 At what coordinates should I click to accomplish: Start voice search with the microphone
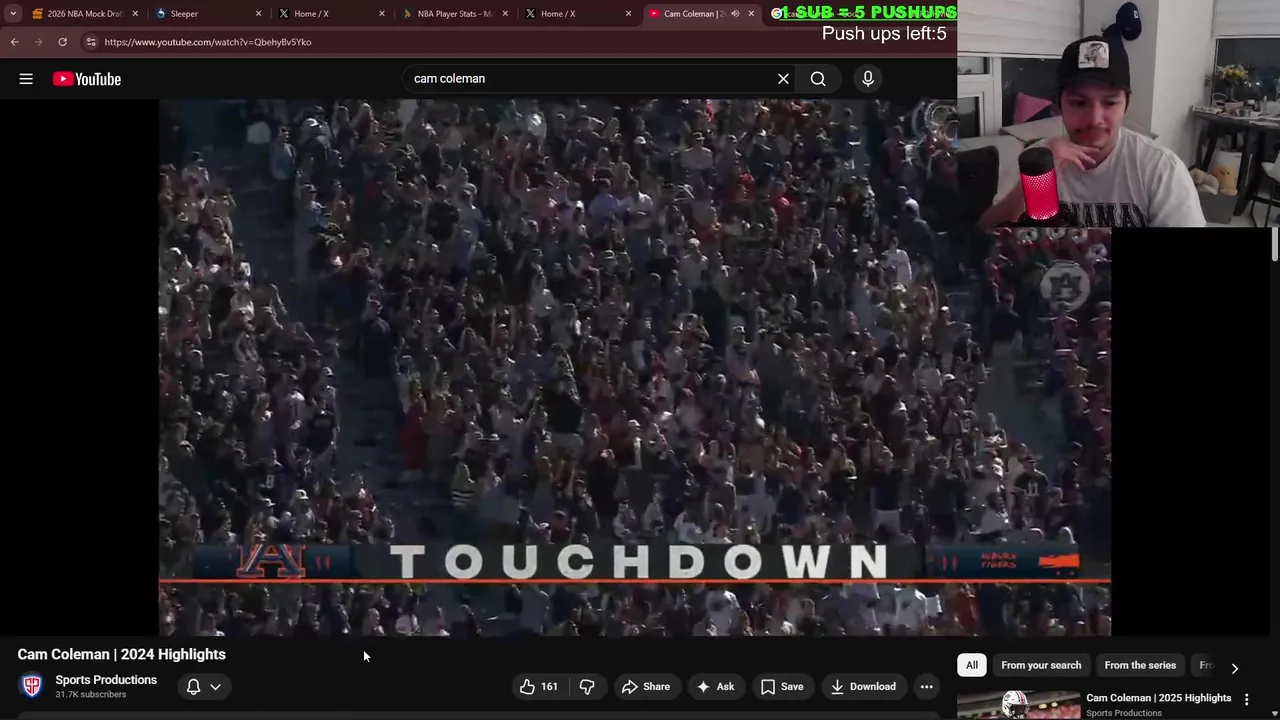868,79
